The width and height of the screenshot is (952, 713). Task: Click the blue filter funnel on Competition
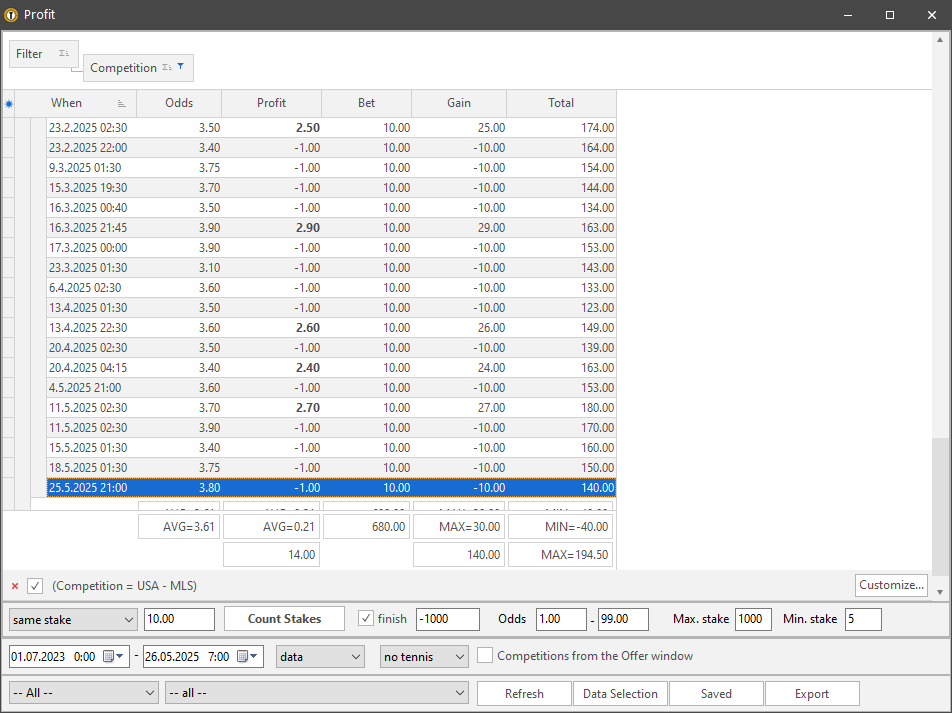point(181,68)
